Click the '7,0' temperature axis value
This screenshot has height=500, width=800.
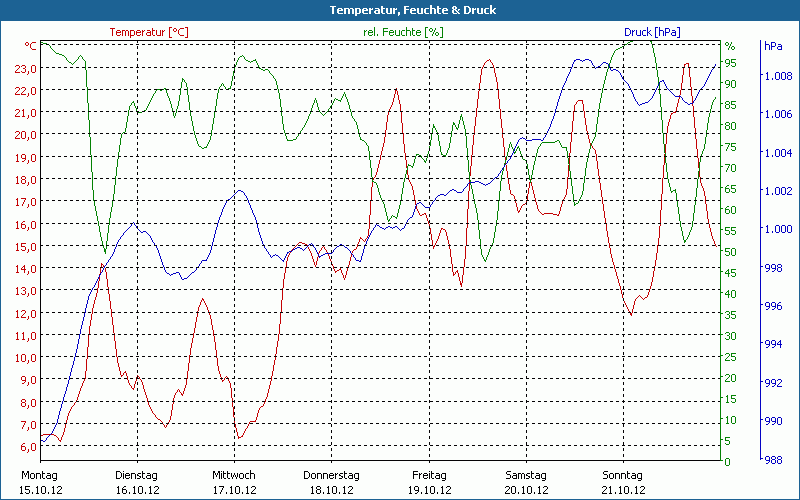(x=28, y=424)
